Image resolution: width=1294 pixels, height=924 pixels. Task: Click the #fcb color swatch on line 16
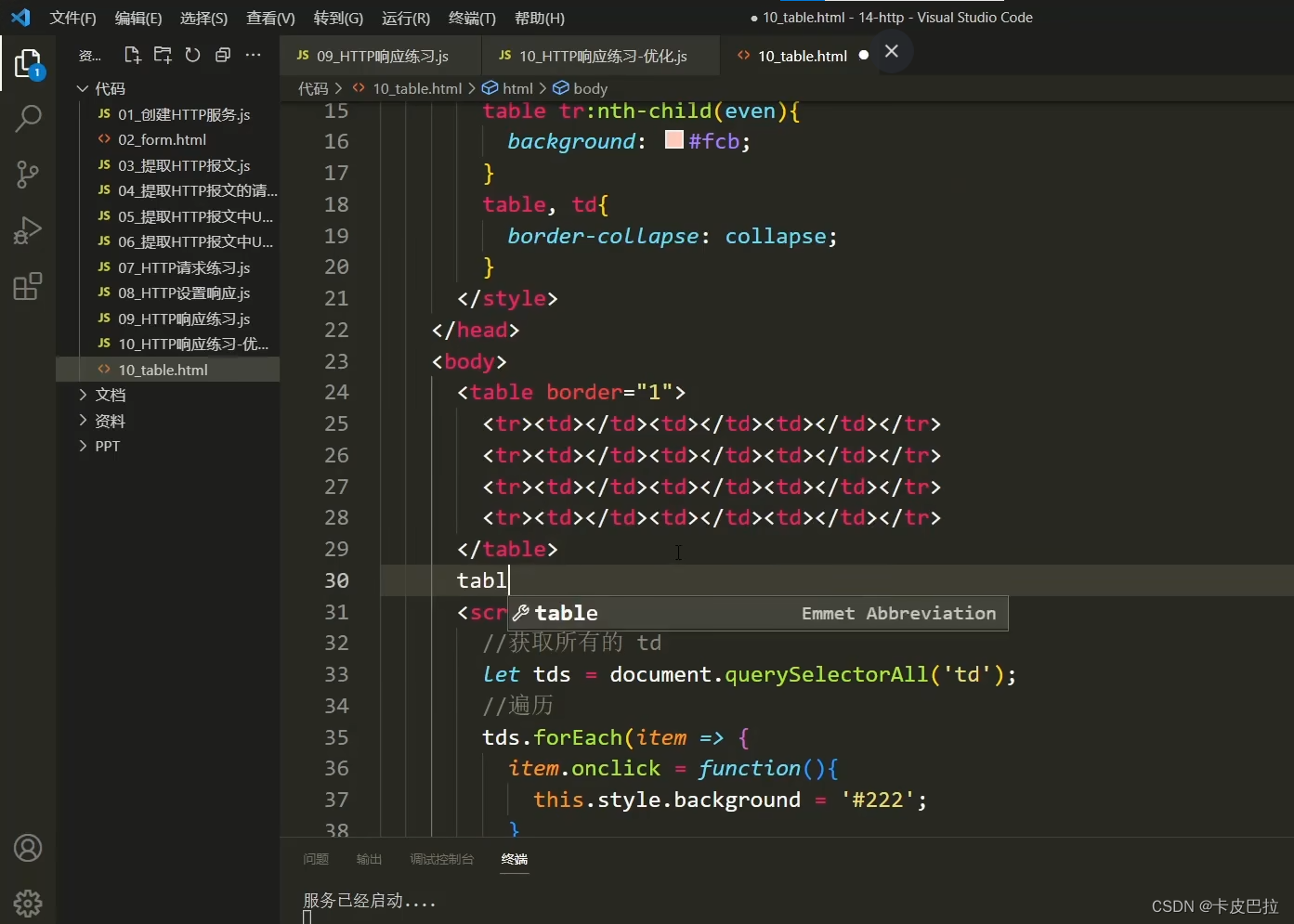pos(674,140)
